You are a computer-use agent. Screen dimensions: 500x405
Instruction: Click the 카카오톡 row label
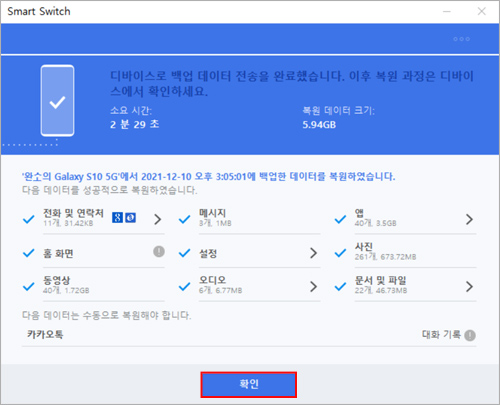pos(45,334)
